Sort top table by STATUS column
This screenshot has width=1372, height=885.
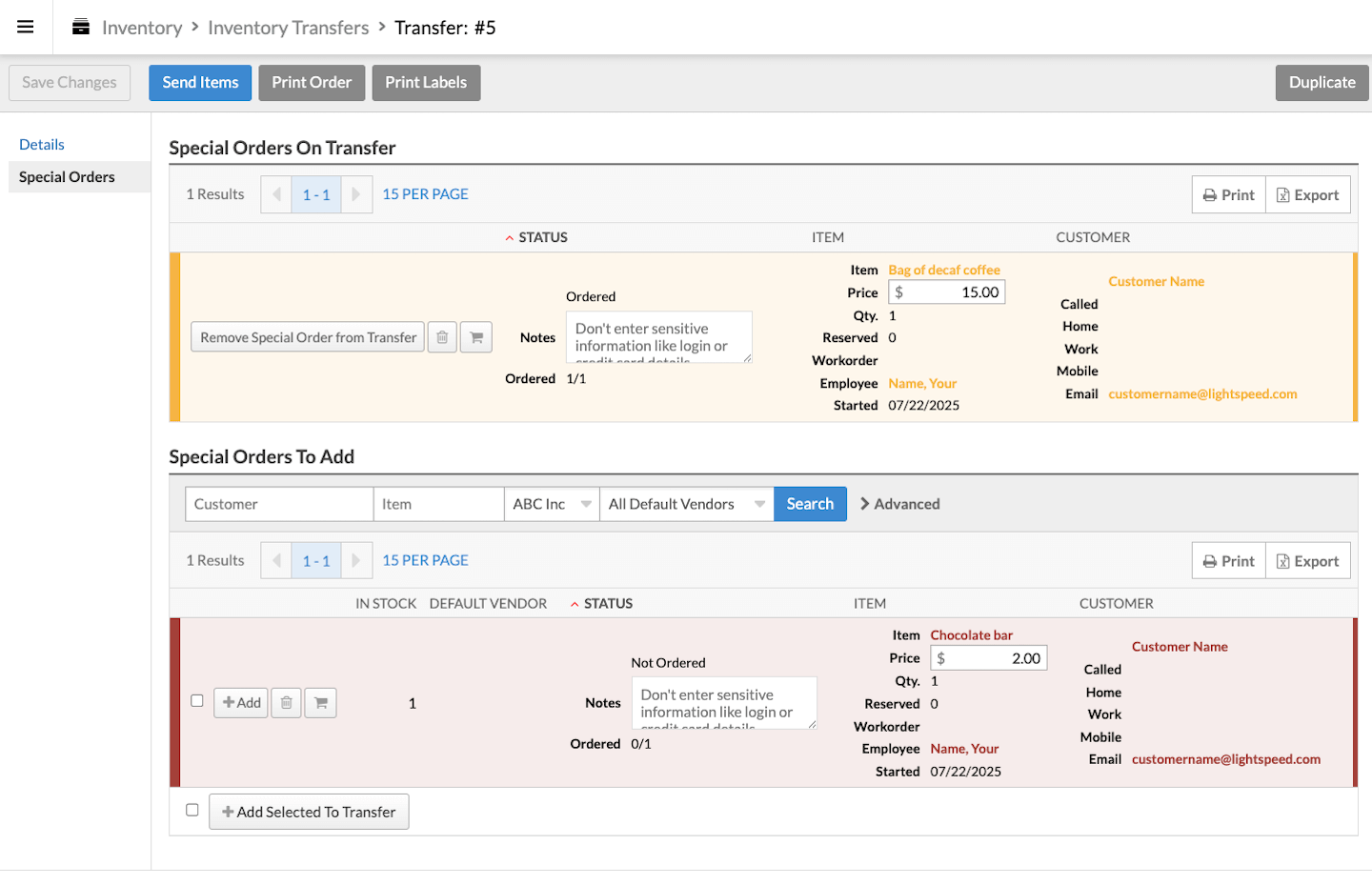tap(542, 237)
